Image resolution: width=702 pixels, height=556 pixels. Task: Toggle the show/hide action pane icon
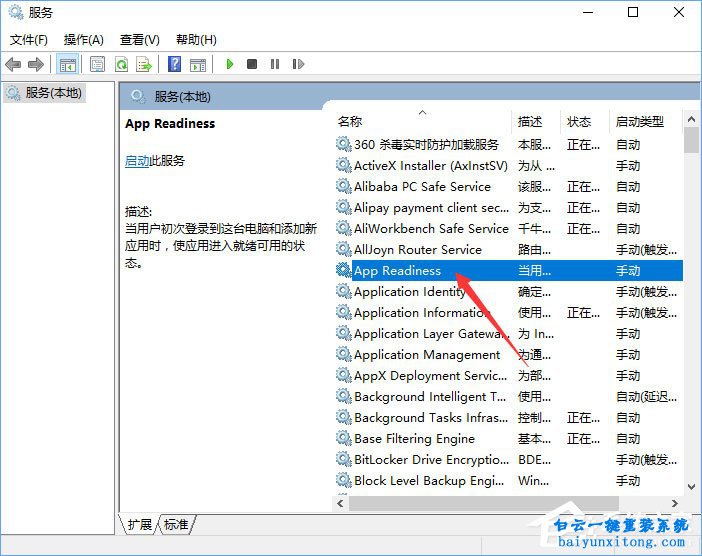pyautogui.click(x=198, y=64)
